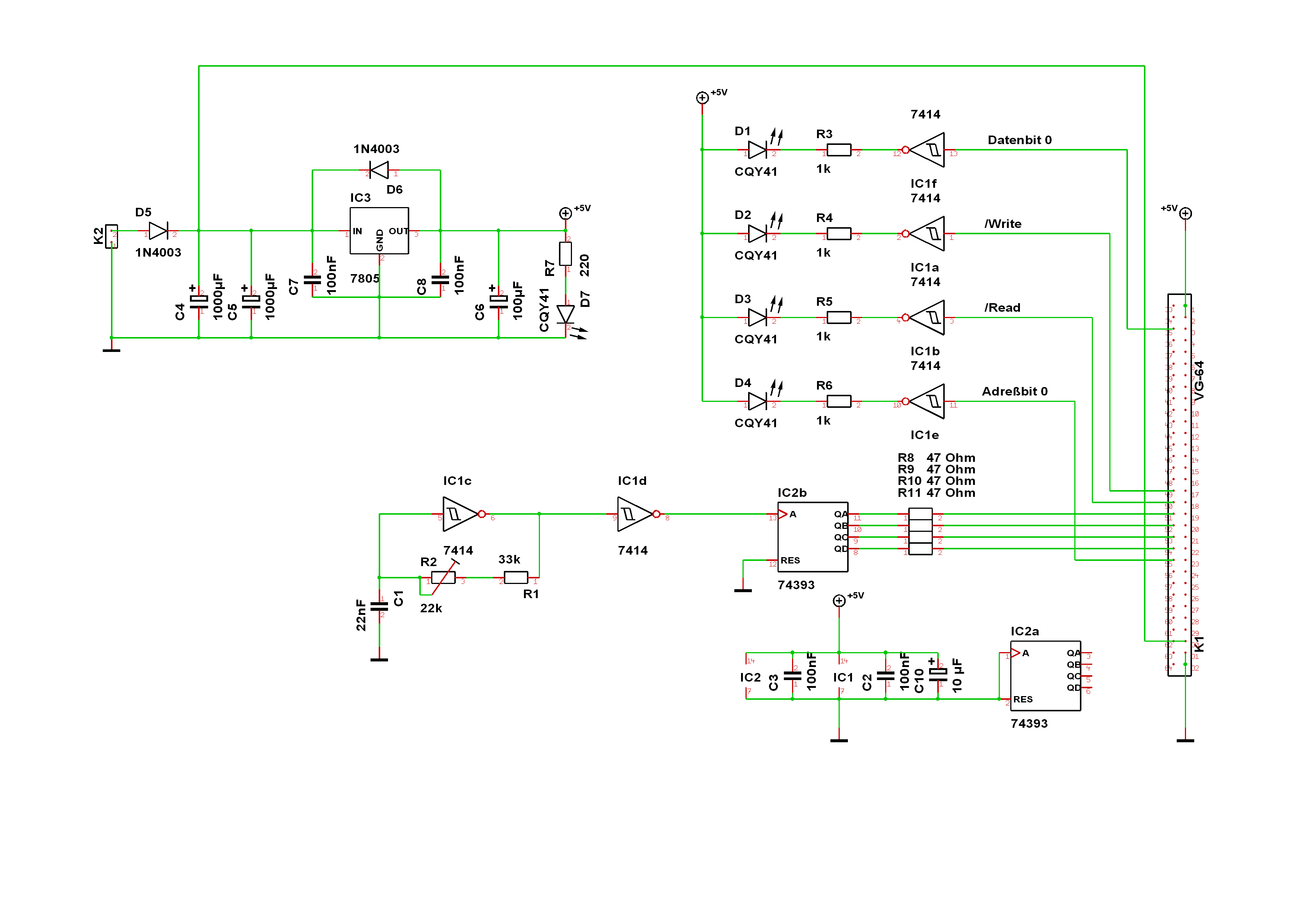Screen dimensions: 1297x924
Task: Click the IC1f Schmitt inverter symbol
Action: click(927, 150)
